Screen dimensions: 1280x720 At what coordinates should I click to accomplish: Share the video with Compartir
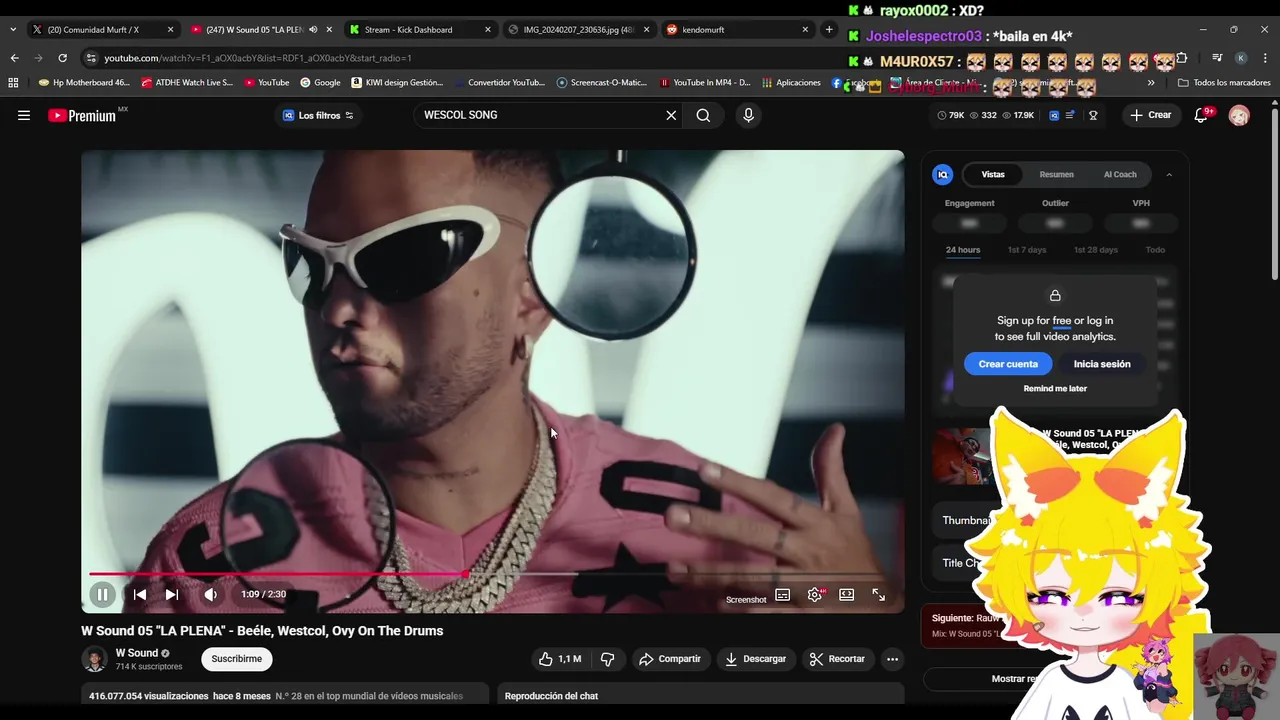point(670,659)
